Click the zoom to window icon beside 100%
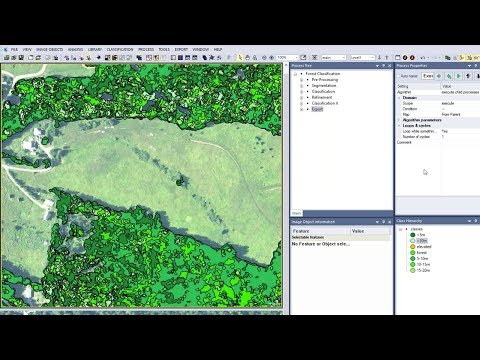 pyautogui.click(x=303, y=57)
